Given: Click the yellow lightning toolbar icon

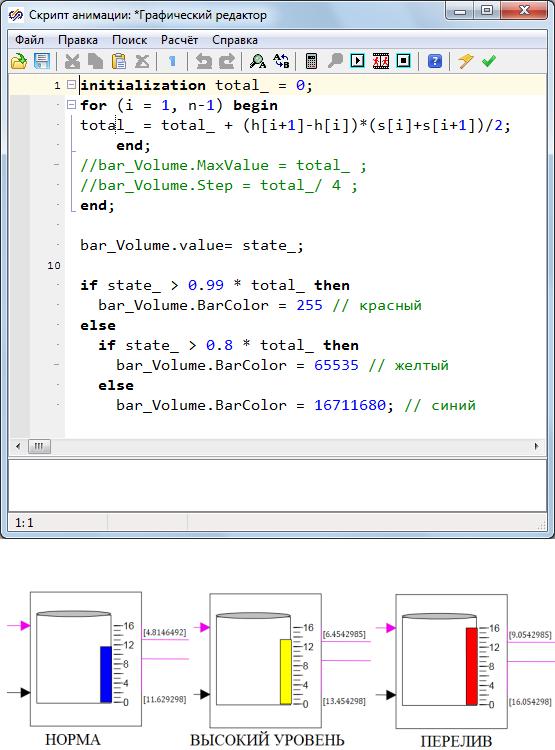Looking at the screenshot, I should [x=465, y=61].
